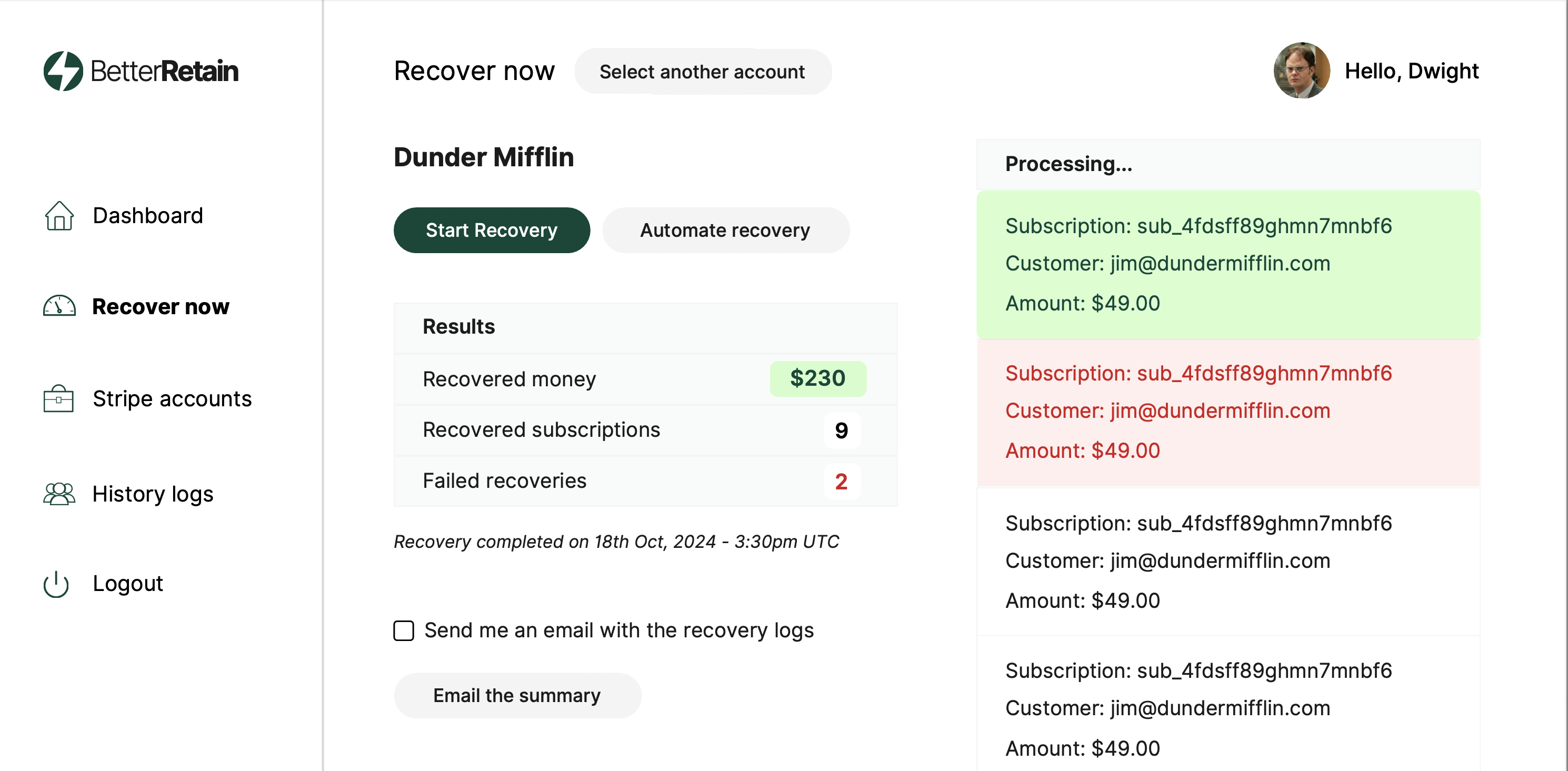Click the Logout power icon

(x=56, y=584)
